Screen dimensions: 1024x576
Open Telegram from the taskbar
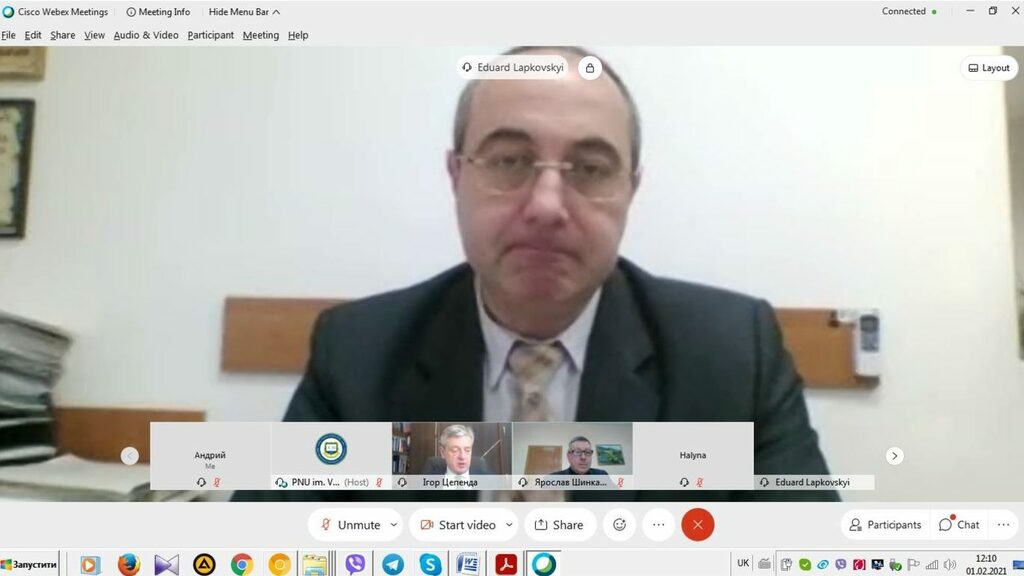pyautogui.click(x=392, y=564)
